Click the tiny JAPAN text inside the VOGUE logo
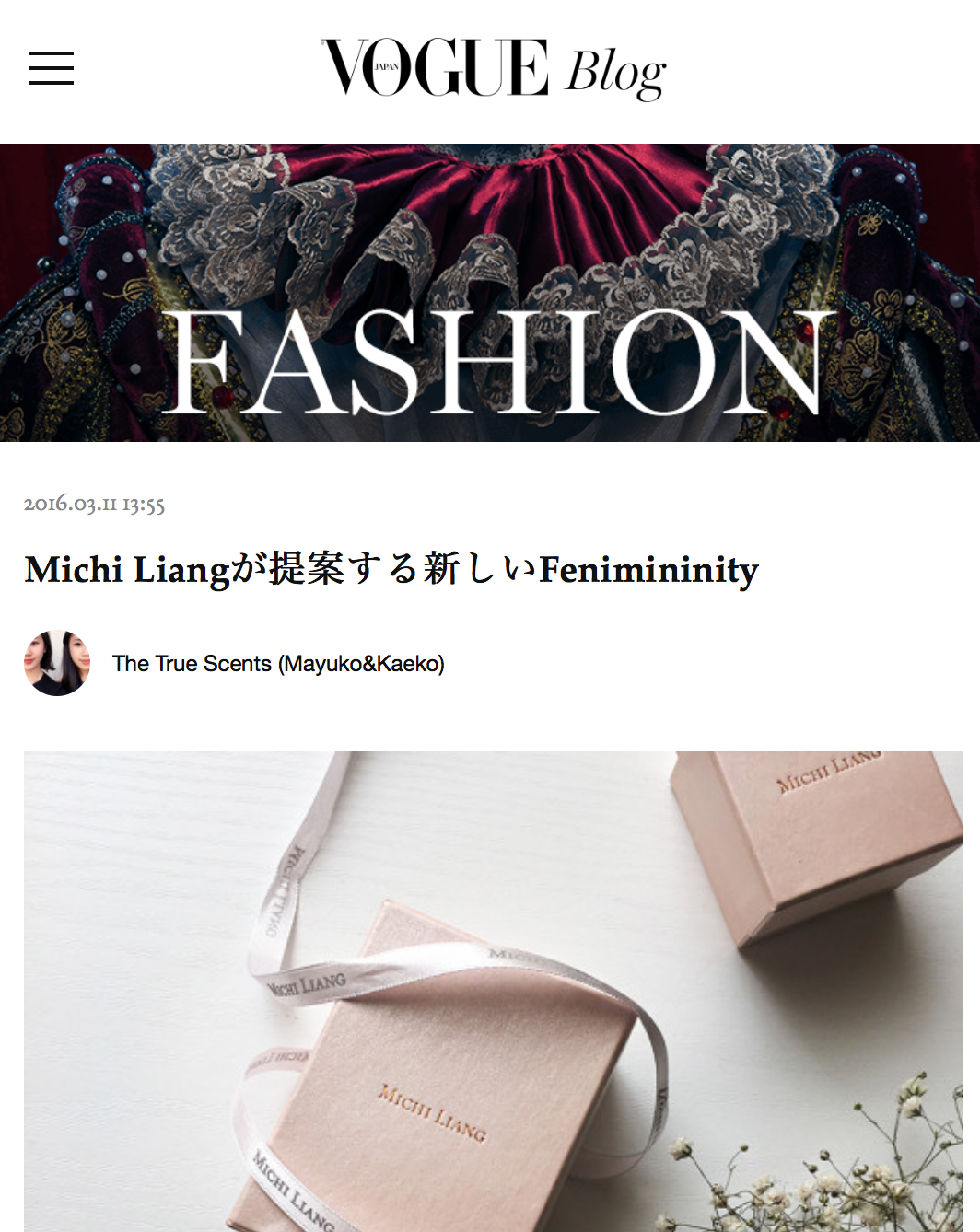 pos(387,67)
